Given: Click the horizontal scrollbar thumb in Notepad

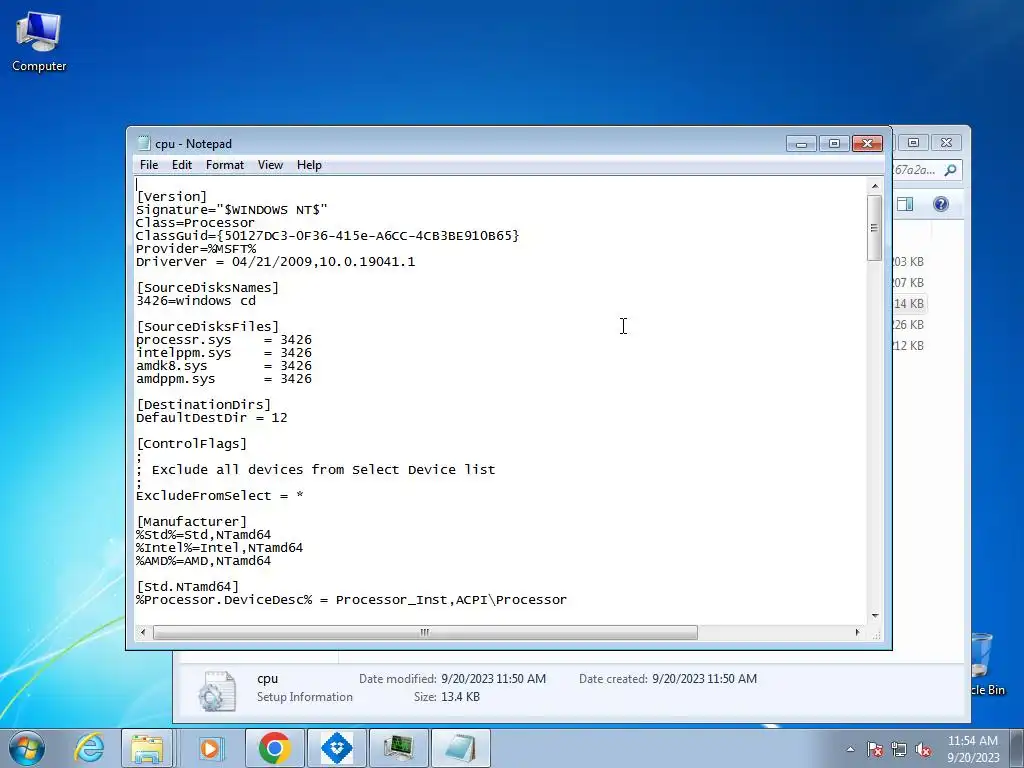Looking at the screenshot, I should pos(425,632).
